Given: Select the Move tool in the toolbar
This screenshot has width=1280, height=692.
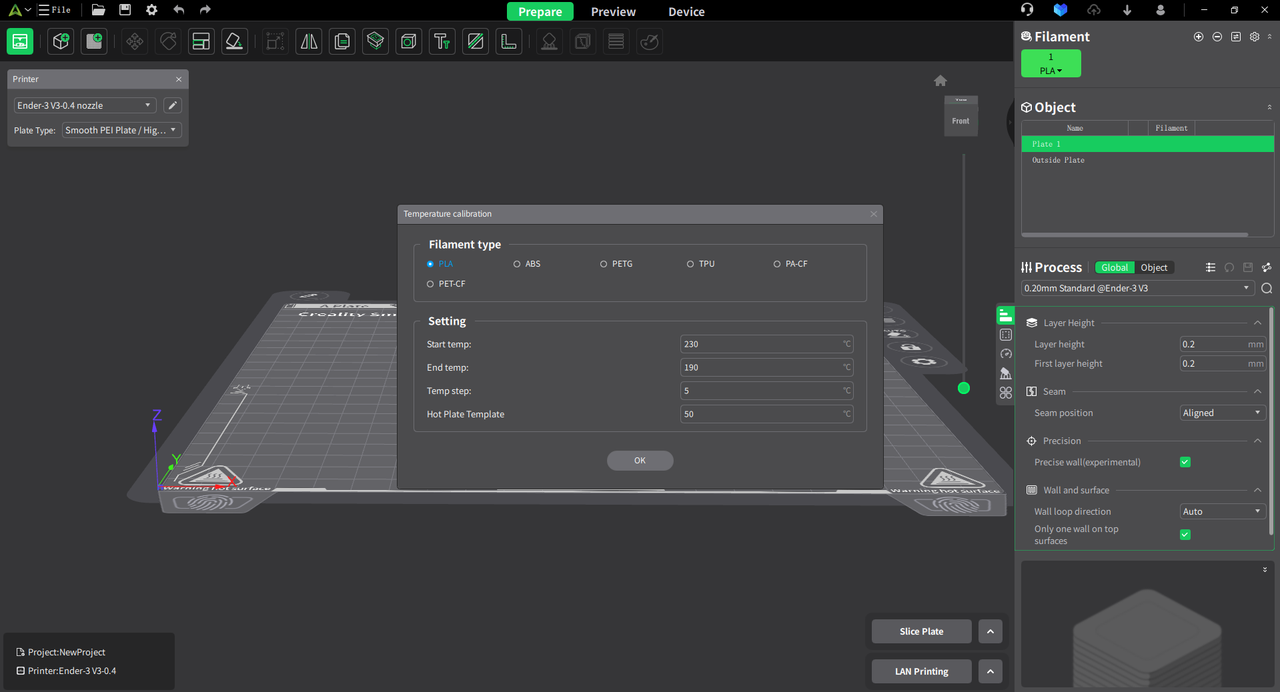Looking at the screenshot, I should click(x=134, y=41).
